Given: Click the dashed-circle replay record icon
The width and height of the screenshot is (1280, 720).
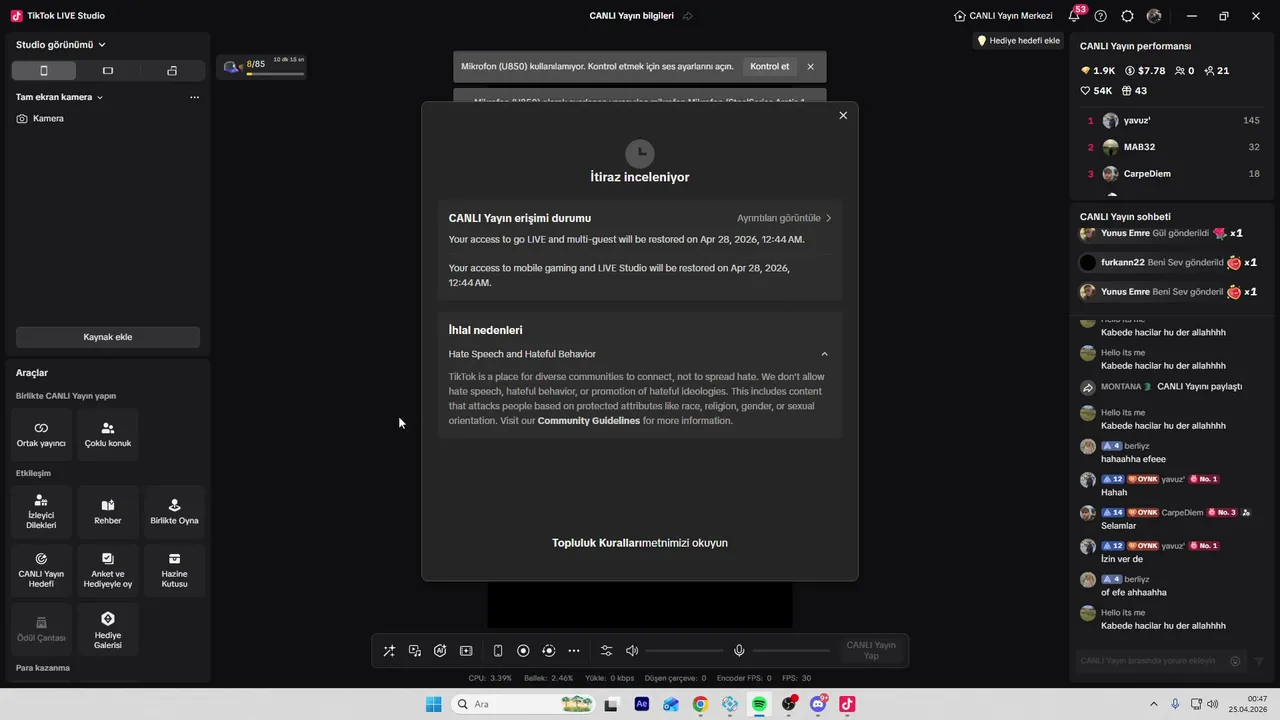Looking at the screenshot, I should point(548,651).
